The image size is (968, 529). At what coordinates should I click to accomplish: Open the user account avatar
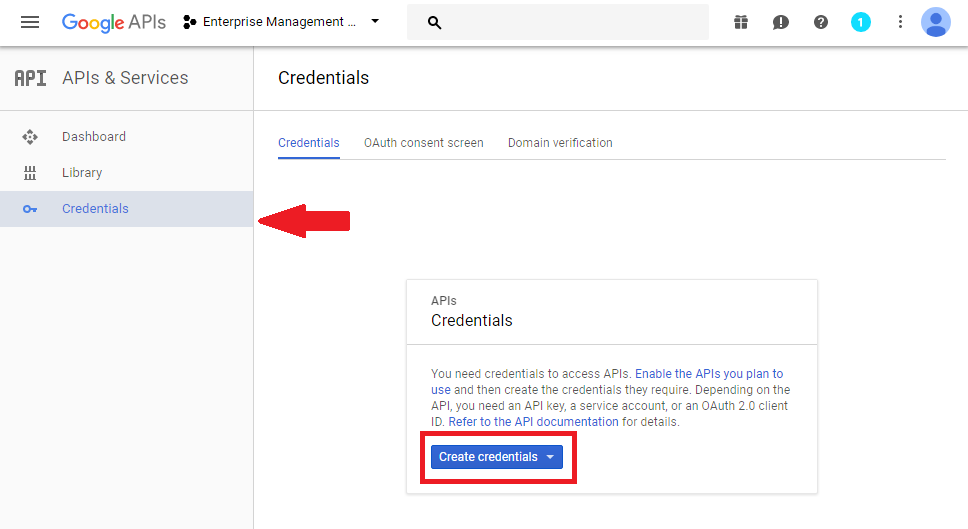(936, 22)
